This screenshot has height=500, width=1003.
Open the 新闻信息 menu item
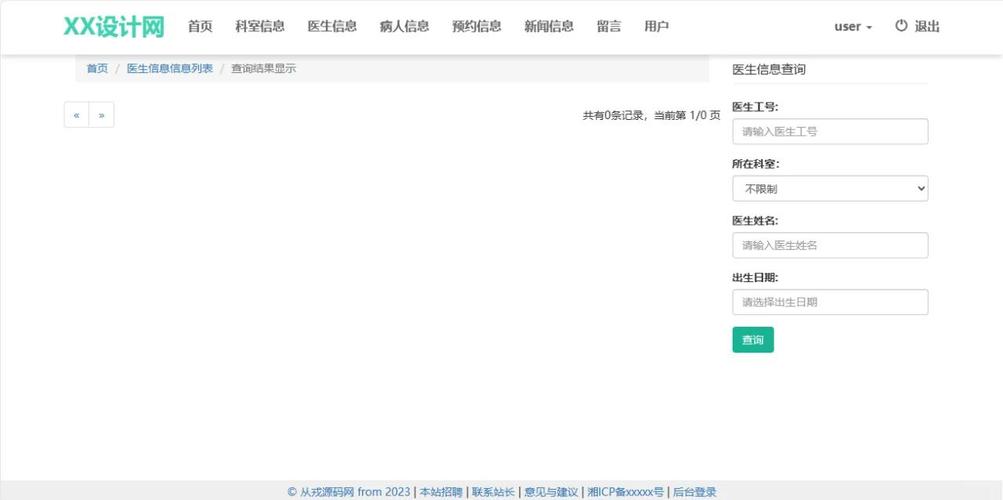(549, 26)
